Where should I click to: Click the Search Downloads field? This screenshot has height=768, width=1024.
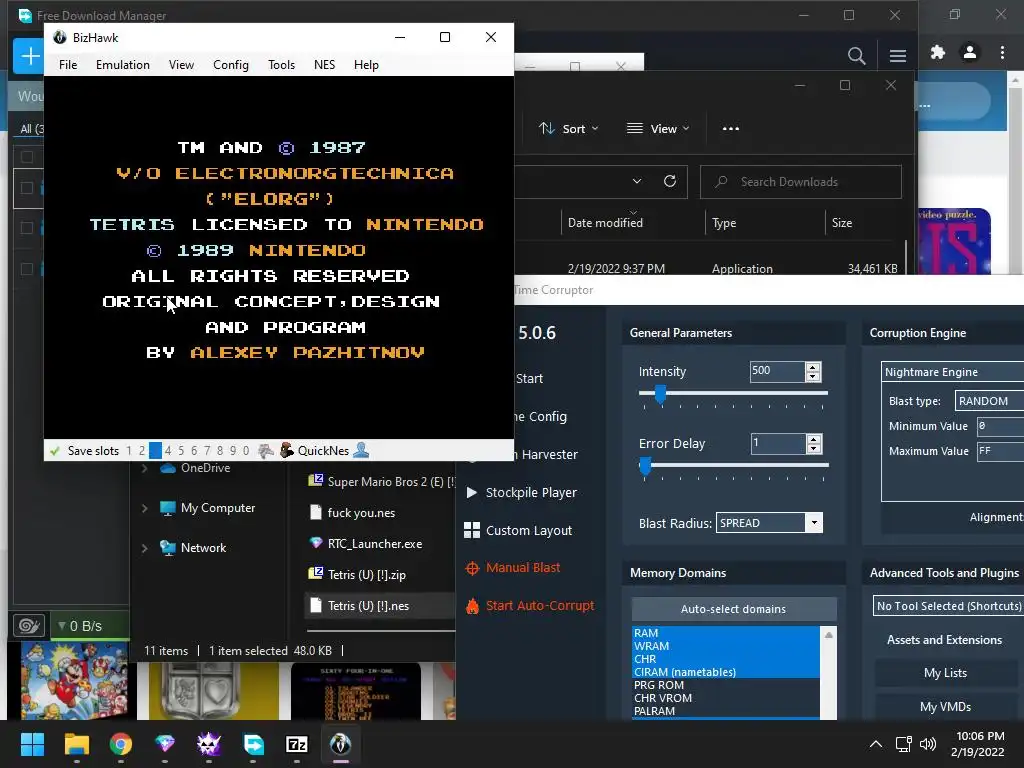point(801,182)
